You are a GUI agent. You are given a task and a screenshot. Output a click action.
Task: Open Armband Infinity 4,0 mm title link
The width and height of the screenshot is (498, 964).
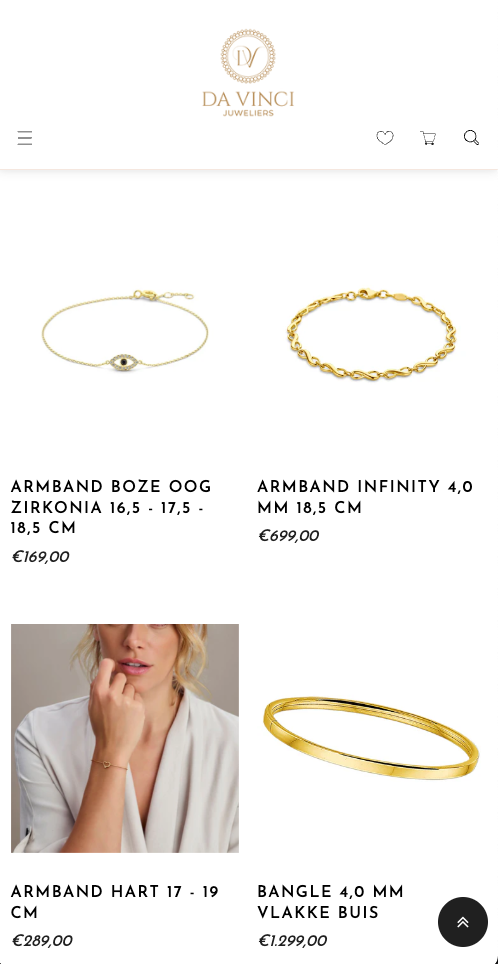point(365,497)
